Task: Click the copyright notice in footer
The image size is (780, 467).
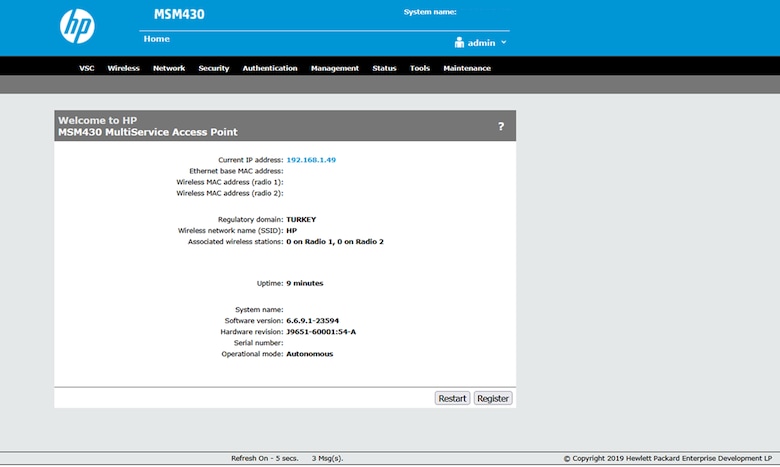Action: [x=668, y=458]
